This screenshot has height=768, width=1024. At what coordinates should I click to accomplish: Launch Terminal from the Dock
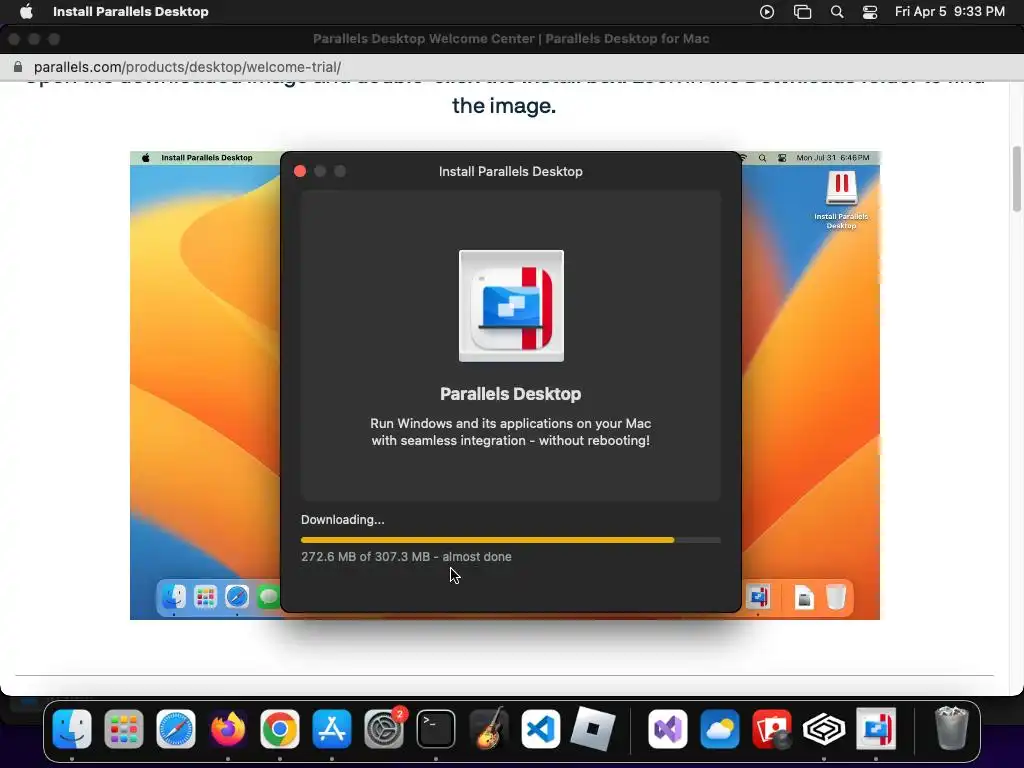436,728
